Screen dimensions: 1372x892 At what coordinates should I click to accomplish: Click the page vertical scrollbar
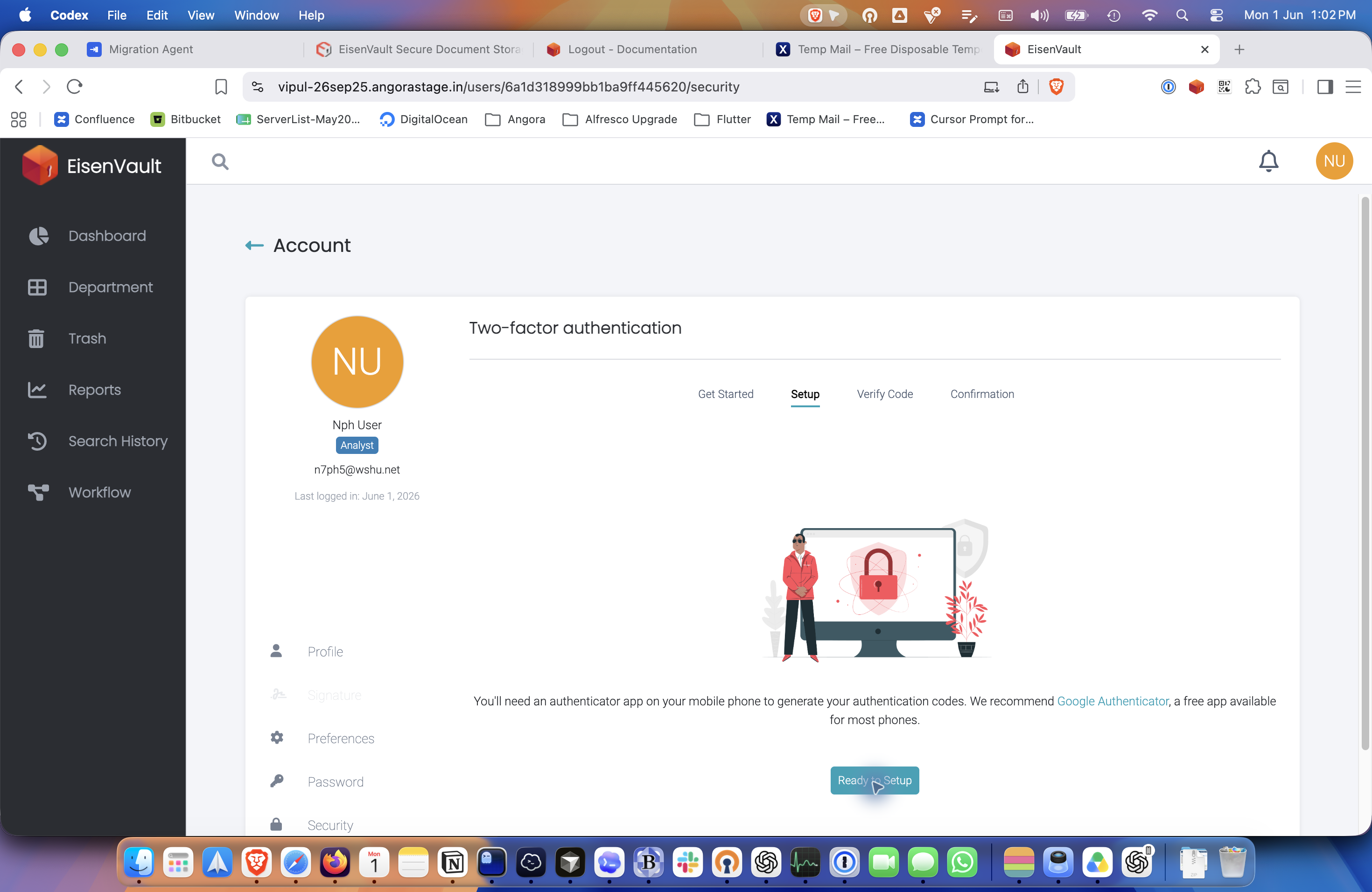pyautogui.click(x=1365, y=473)
